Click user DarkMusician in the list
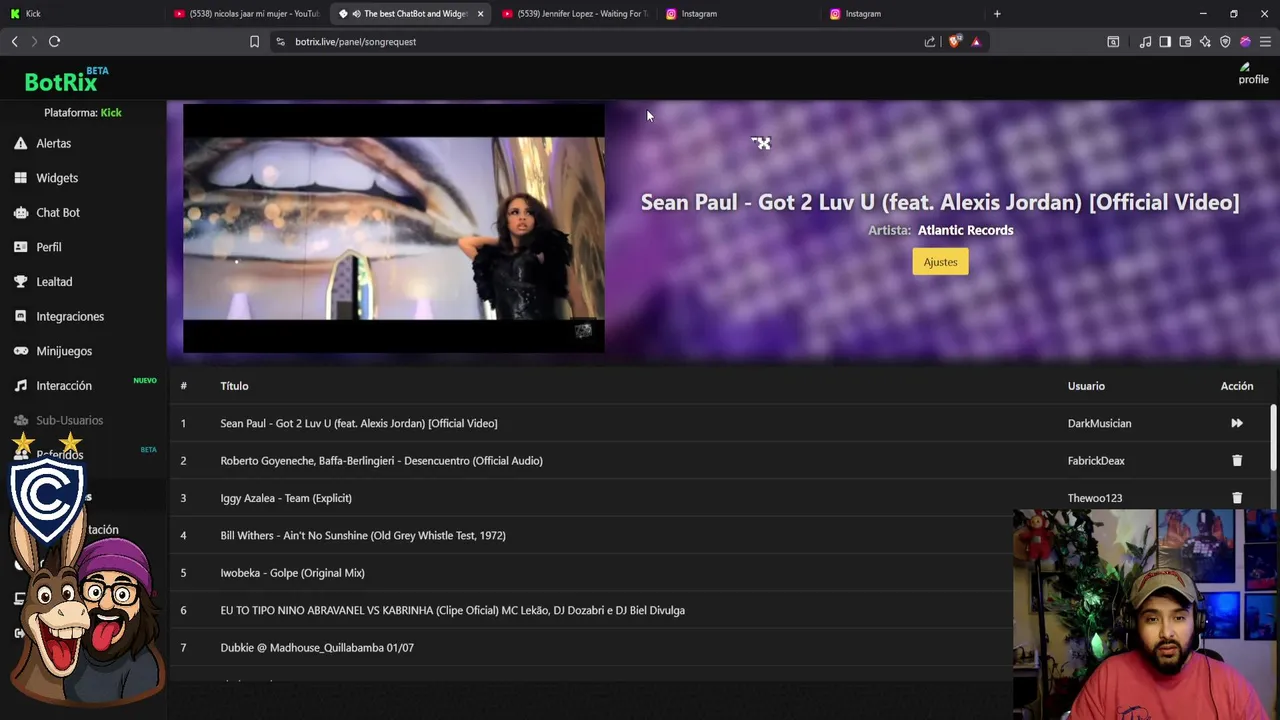The width and height of the screenshot is (1280, 720). [x=1099, y=423]
